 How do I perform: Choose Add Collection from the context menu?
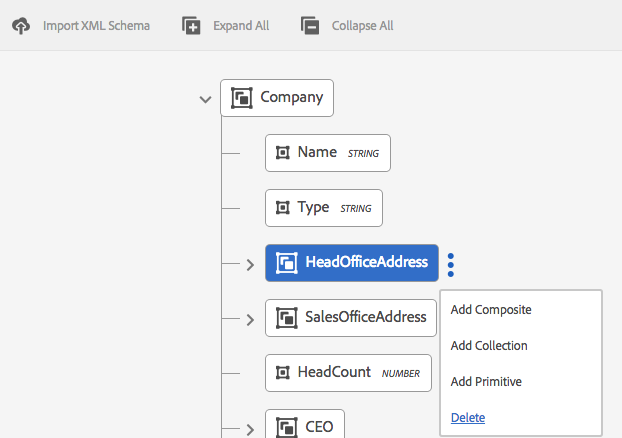pyautogui.click(x=489, y=346)
